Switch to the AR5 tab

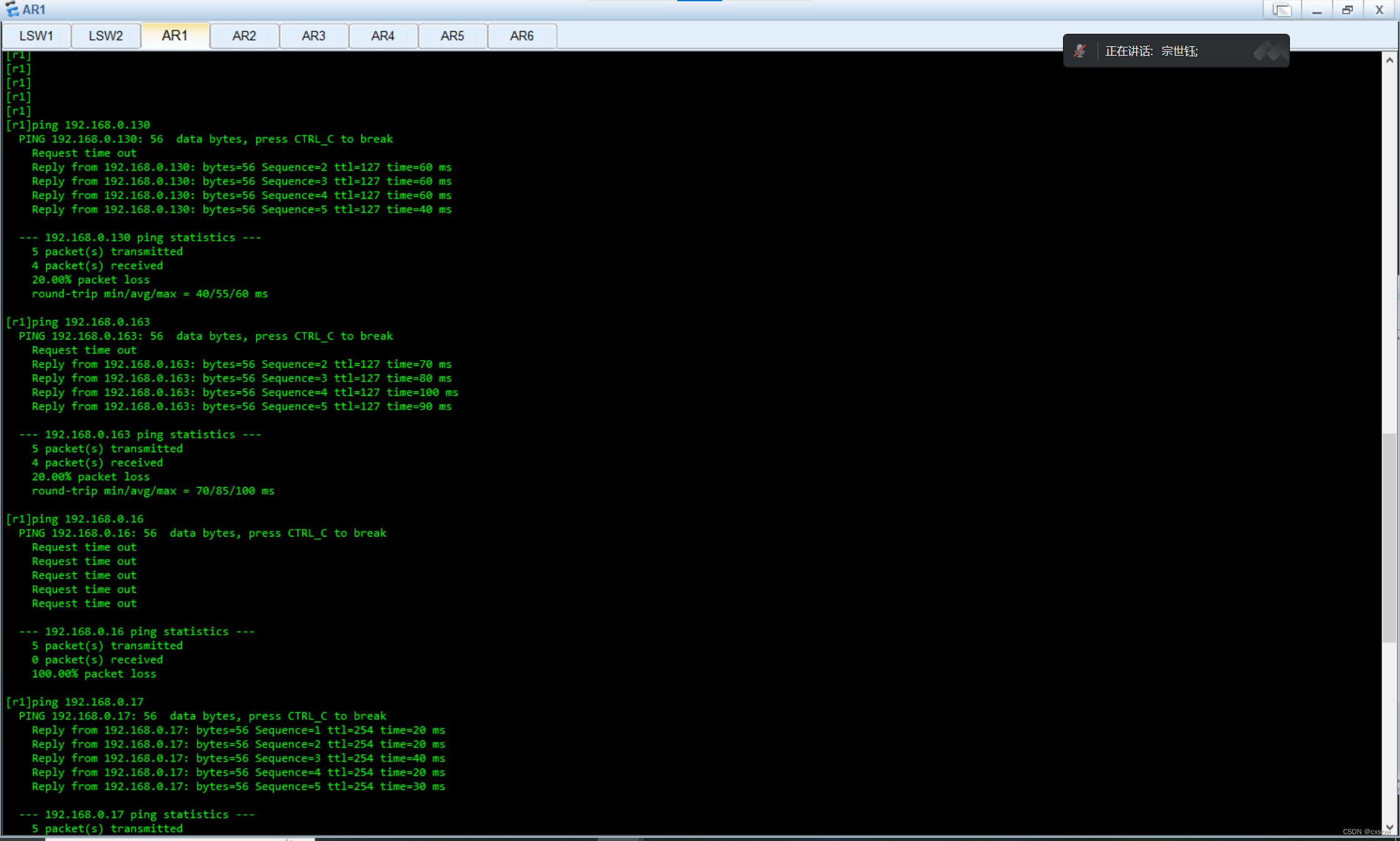click(x=452, y=36)
